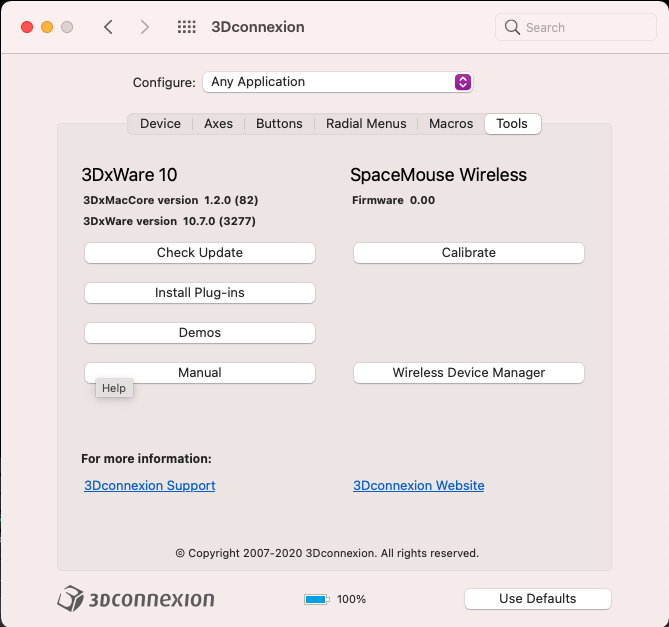The width and height of the screenshot is (669, 627).
Task: Show all preferences grid icon
Action: [186, 27]
